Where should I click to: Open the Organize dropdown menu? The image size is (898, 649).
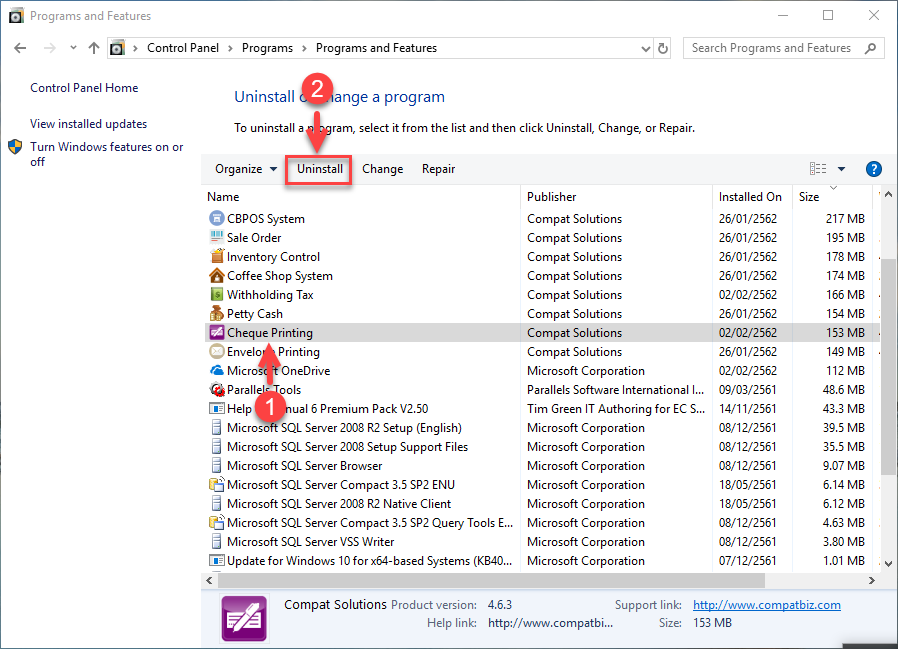point(246,169)
